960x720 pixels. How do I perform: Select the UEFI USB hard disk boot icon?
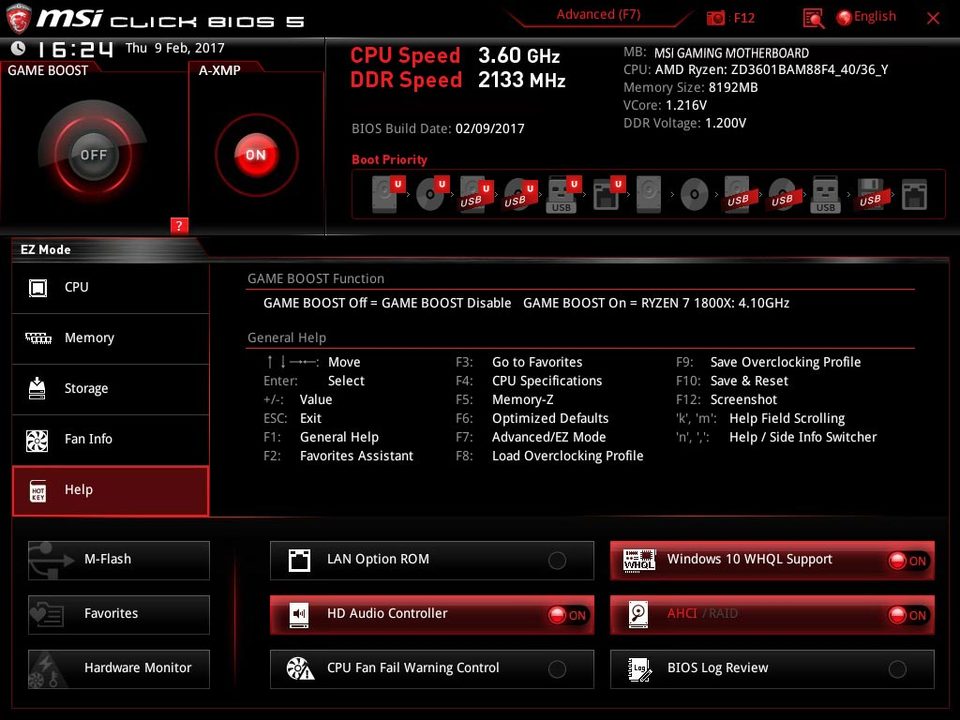[x=476, y=194]
